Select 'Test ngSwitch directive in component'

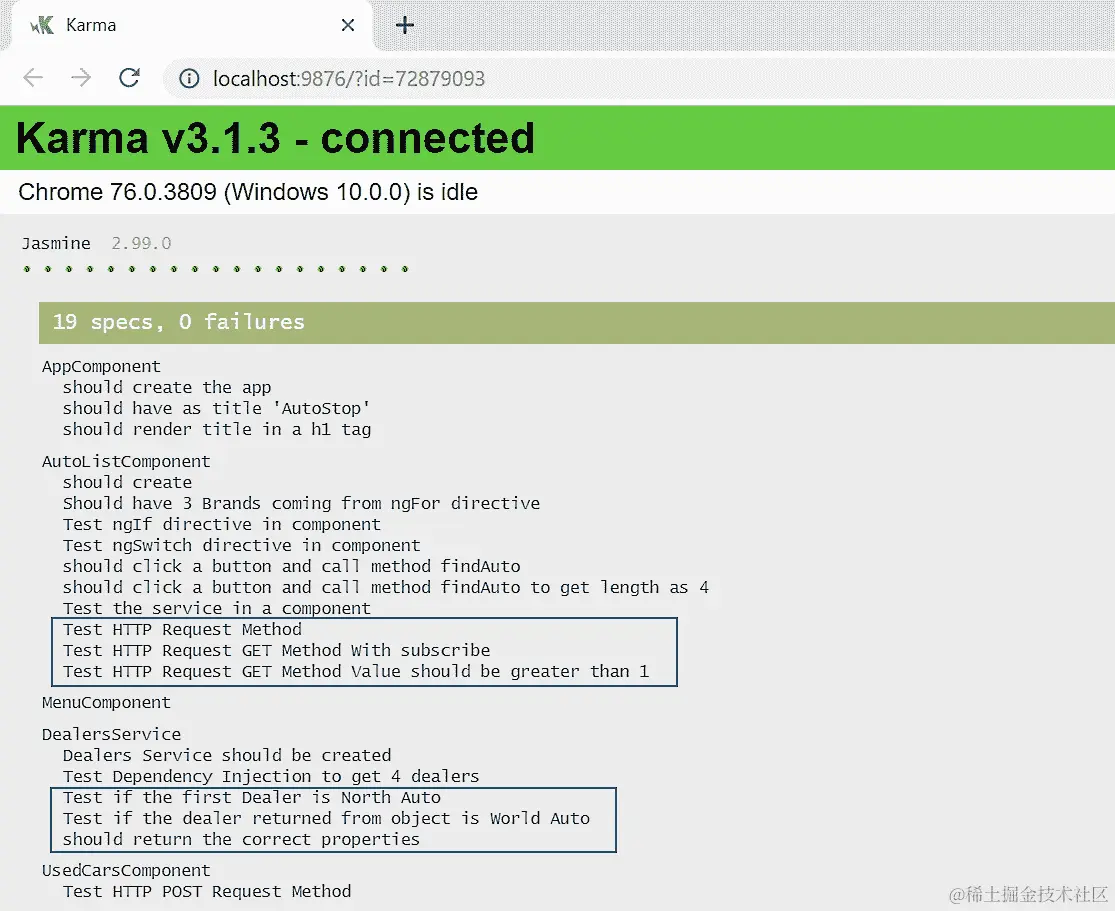pyautogui.click(x=242, y=545)
